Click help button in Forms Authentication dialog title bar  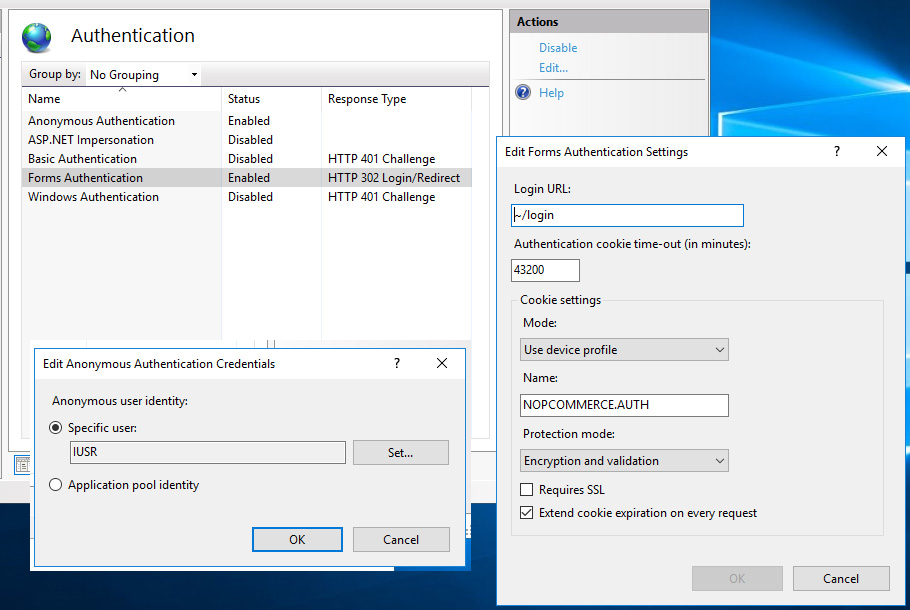pyautogui.click(x=836, y=152)
